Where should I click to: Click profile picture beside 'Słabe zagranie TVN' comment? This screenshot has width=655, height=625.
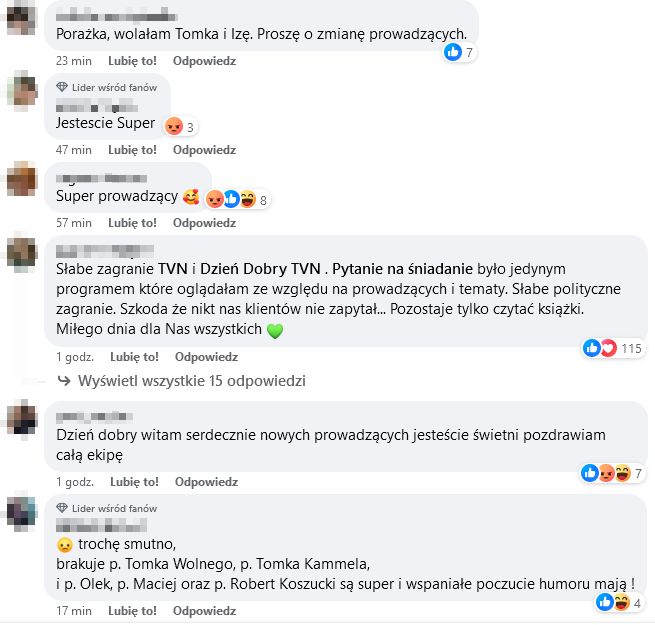[22, 253]
